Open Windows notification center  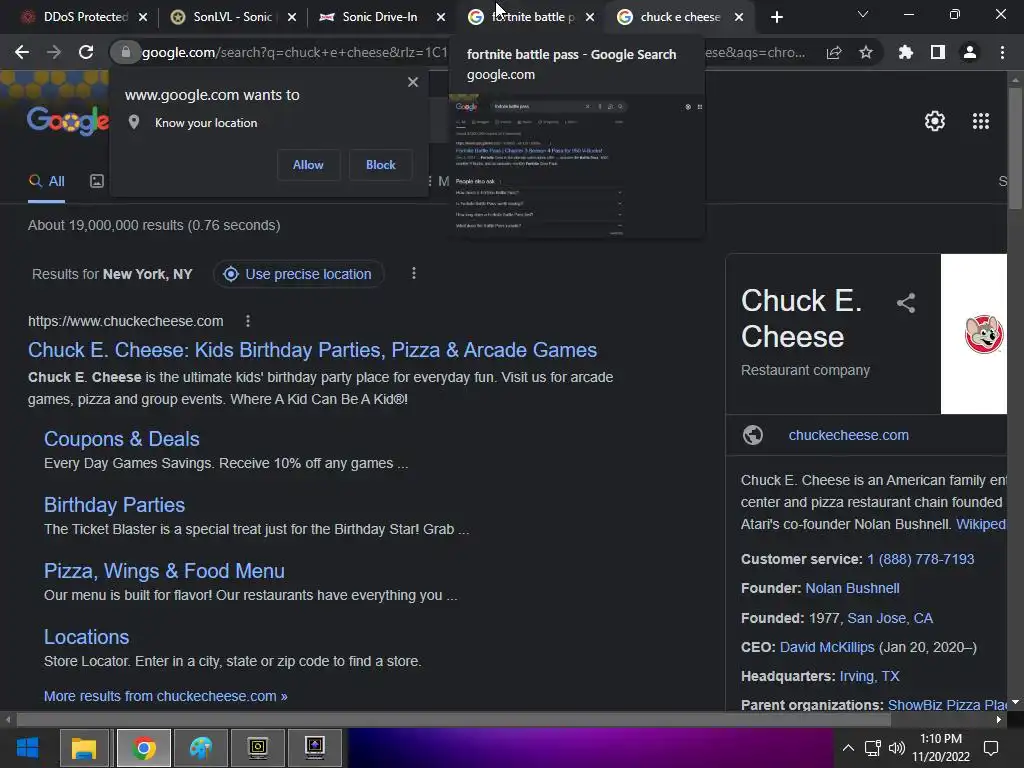[991, 748]
